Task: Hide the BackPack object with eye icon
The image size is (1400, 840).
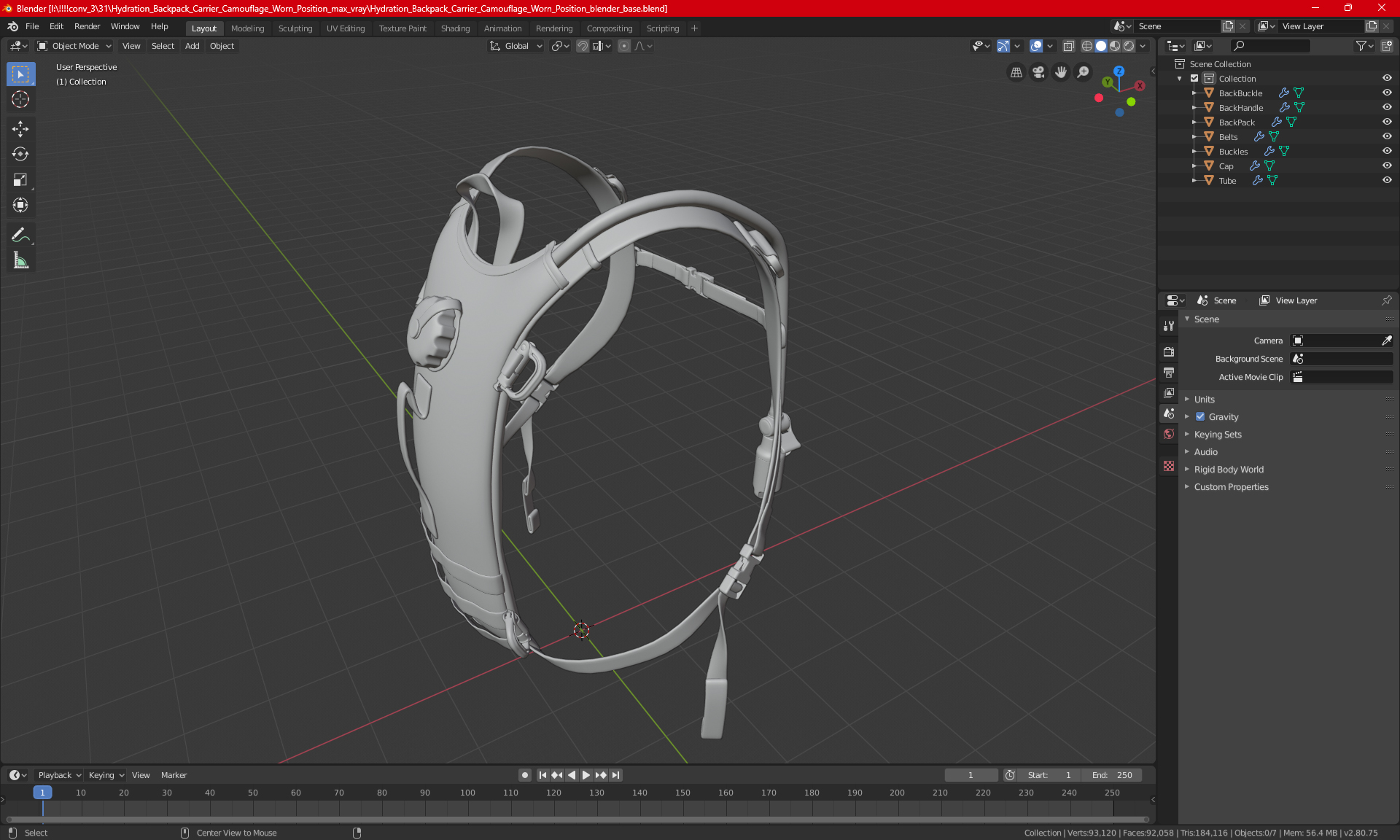Action: [x=1387, y=122]
